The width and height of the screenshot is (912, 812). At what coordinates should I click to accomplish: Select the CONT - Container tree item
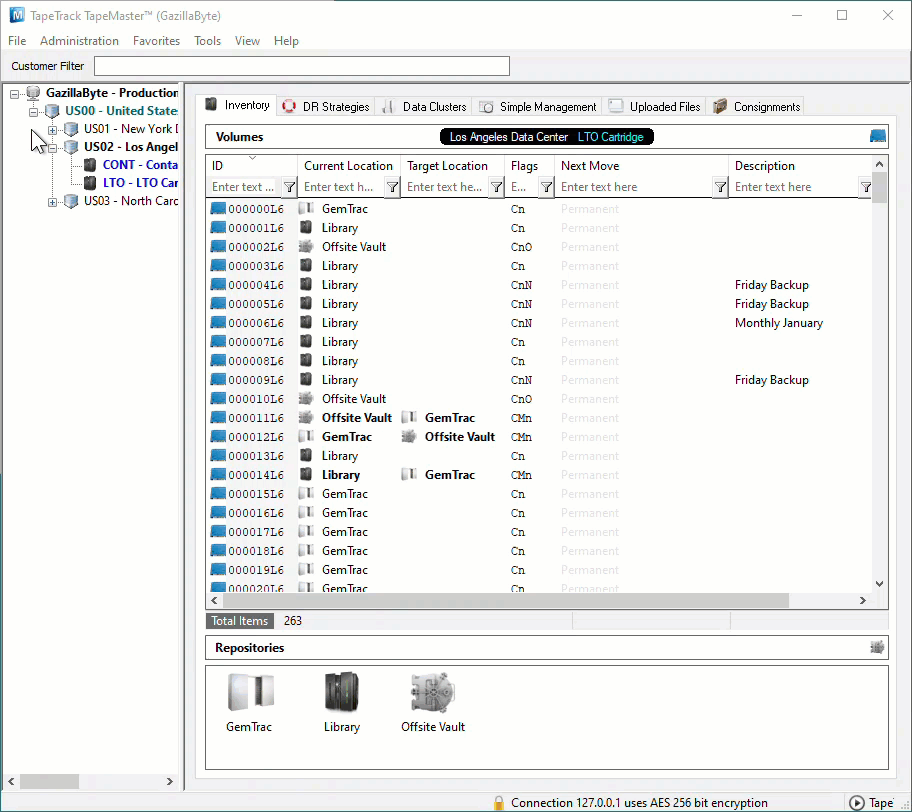140,165
